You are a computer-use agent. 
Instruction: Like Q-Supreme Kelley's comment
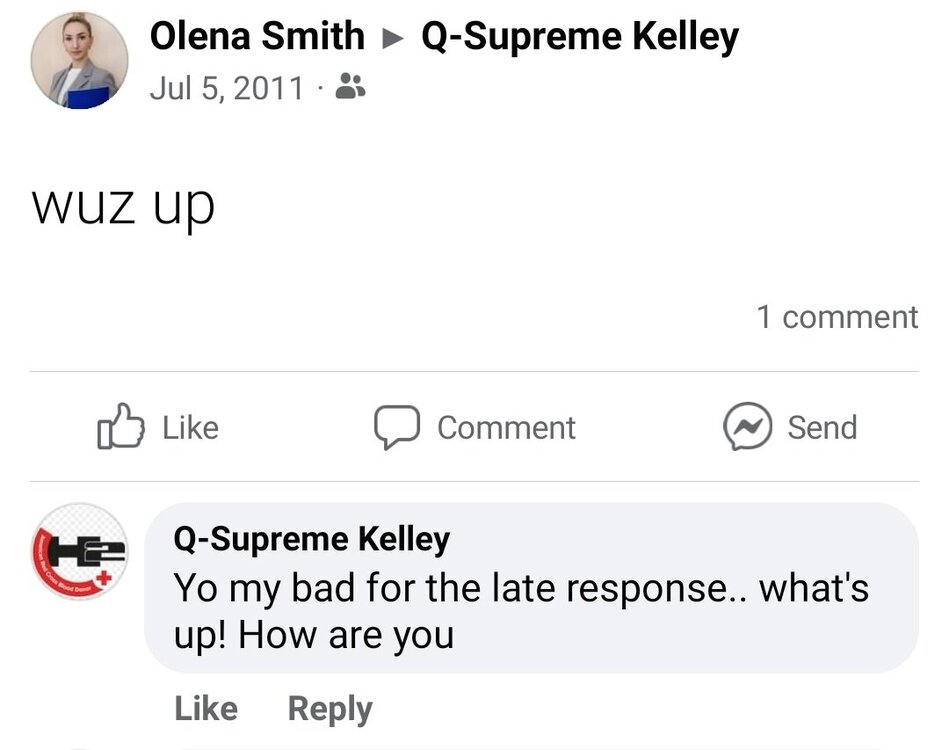click(206, 708)
